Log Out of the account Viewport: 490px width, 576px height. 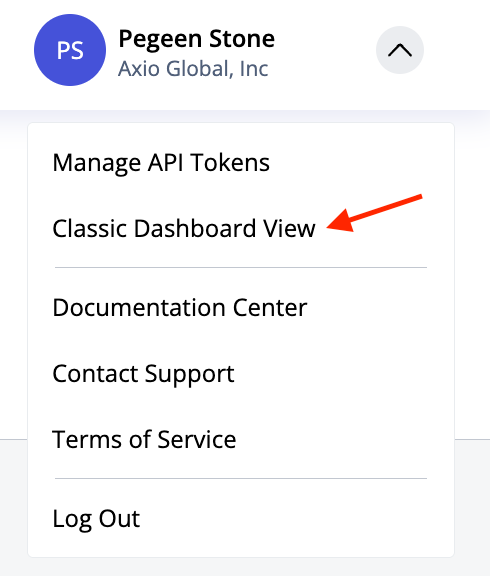[x=96, y=519]
